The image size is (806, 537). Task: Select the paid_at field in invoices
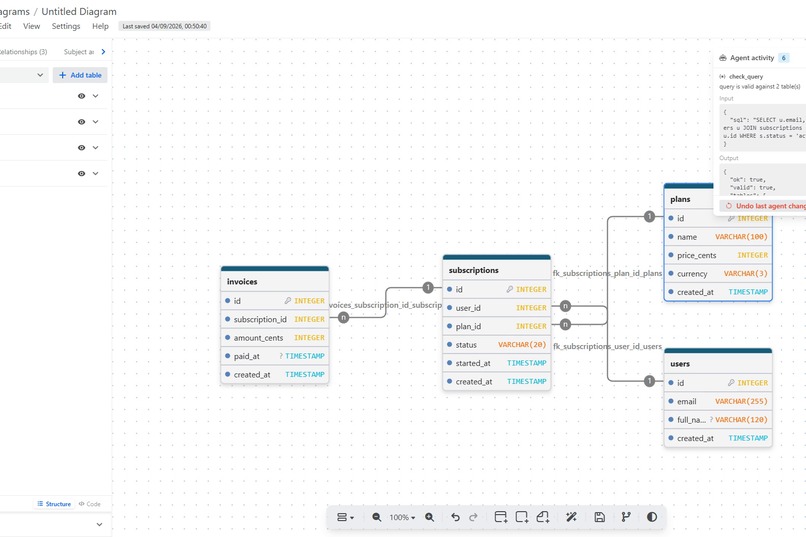(x=274, y=356)
